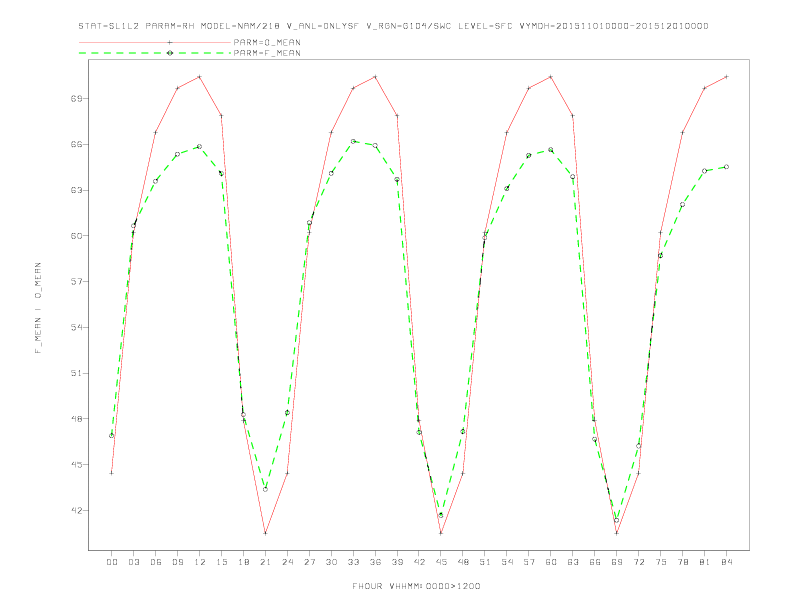Click the x-axis tick label 12
Image resolution: width=792 pixels, height=612 pixels.
pos(200,562)
